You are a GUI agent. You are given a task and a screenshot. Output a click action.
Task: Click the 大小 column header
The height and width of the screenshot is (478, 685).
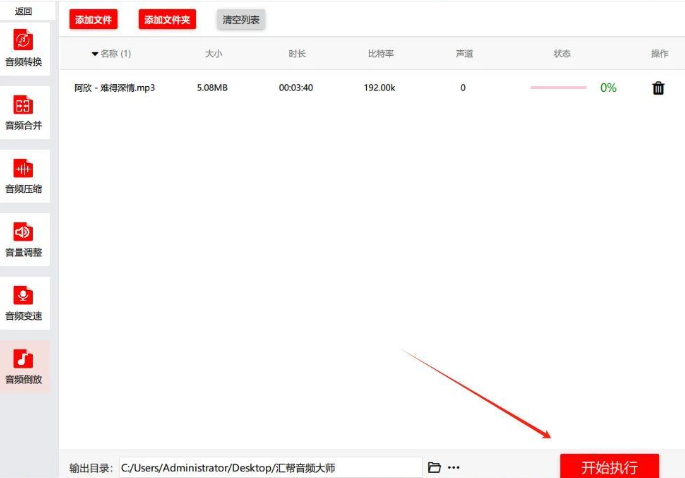pos(214,54)
